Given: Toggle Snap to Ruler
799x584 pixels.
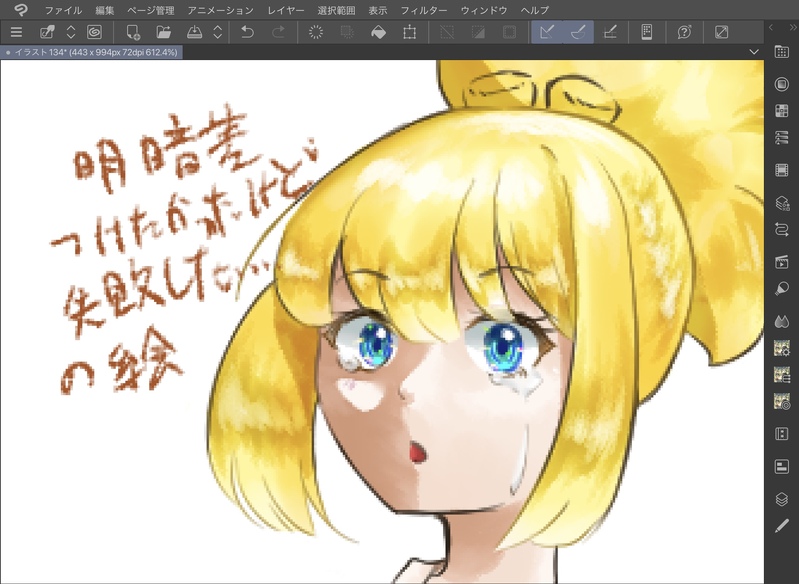Looking at the screenshot, I should [547, 32].
